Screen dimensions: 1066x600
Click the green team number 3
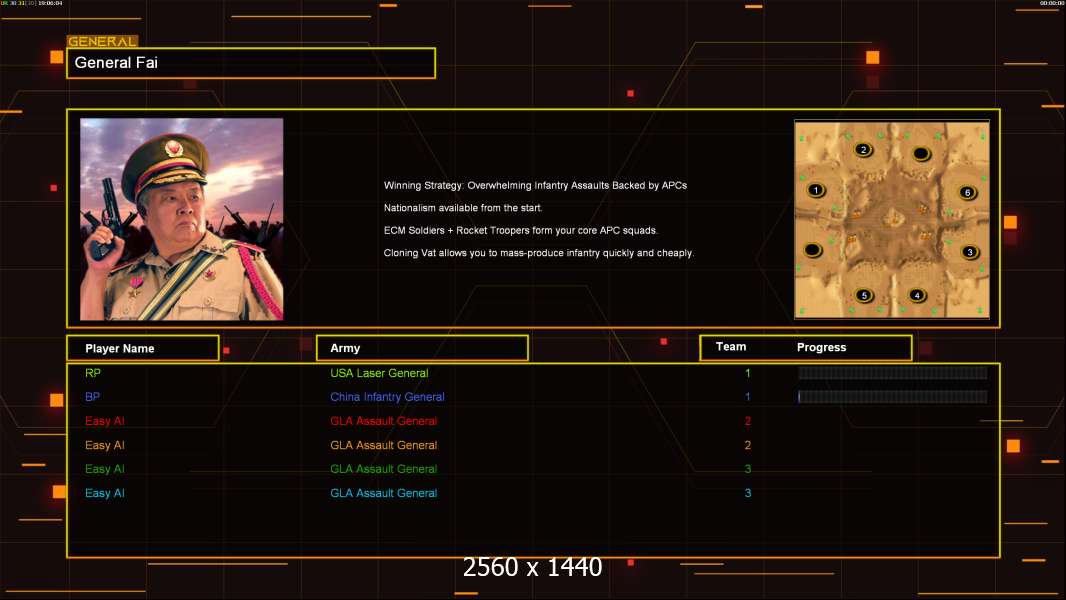pos(748,469)
